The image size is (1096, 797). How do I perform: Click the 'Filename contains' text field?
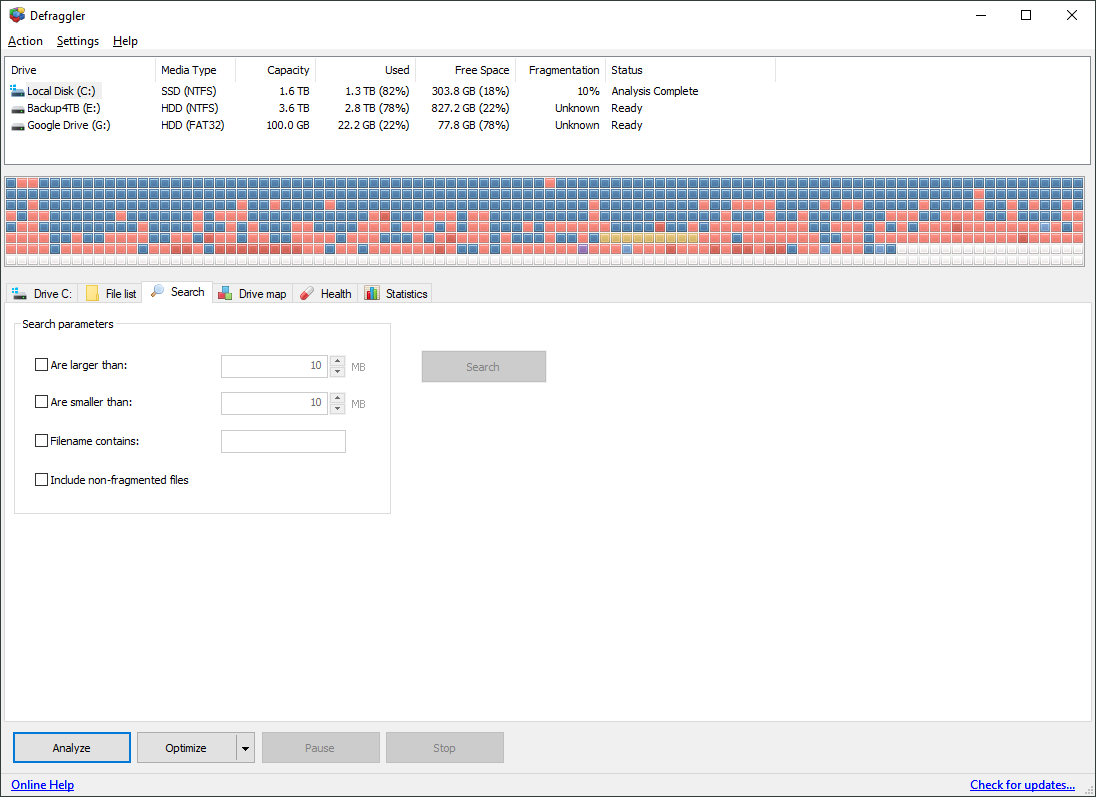[x=283, y=442]
